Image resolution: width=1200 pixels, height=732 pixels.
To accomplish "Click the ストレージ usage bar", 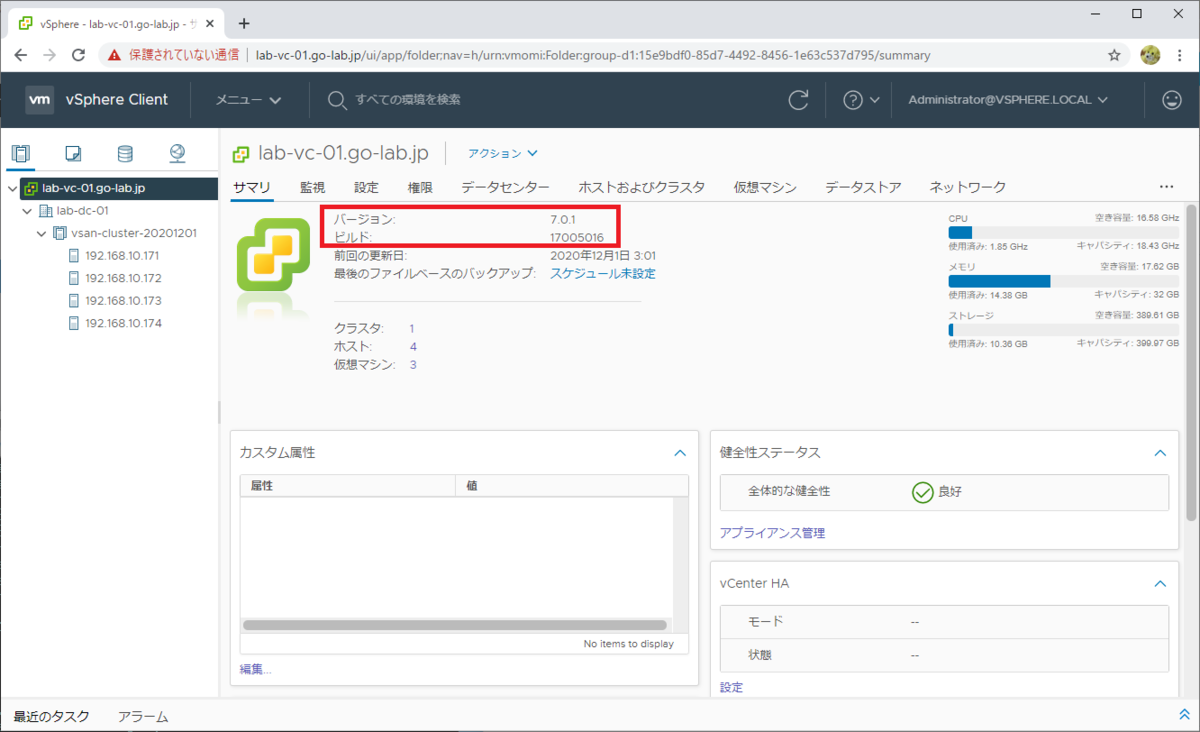I will click(1063, 330).
